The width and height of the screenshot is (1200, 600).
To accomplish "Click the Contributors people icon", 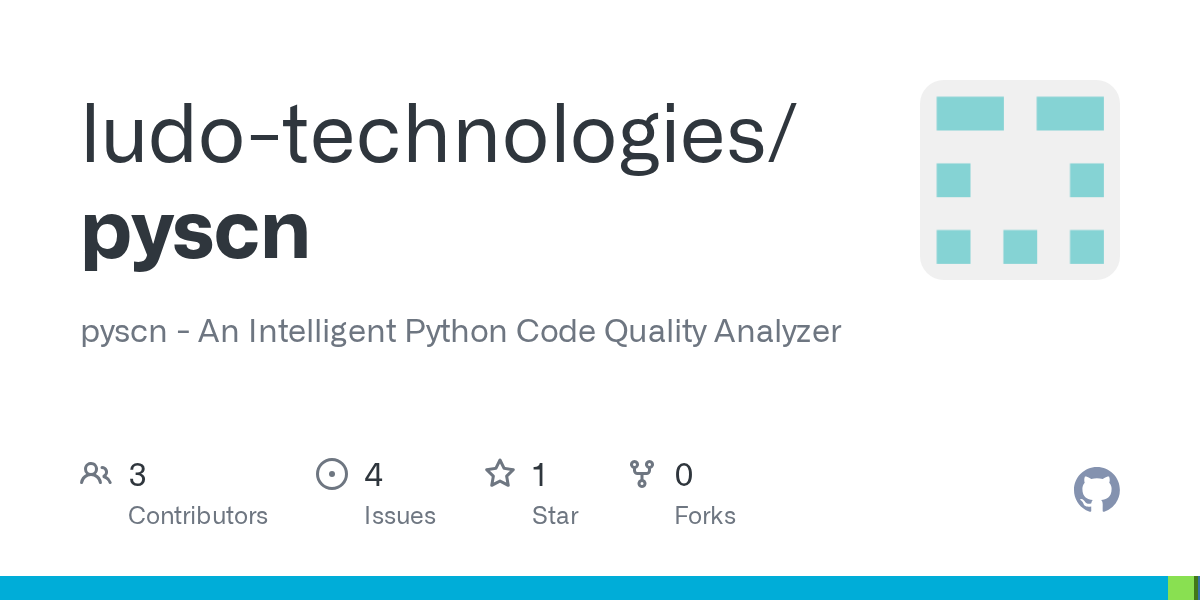I will [96, 474].
